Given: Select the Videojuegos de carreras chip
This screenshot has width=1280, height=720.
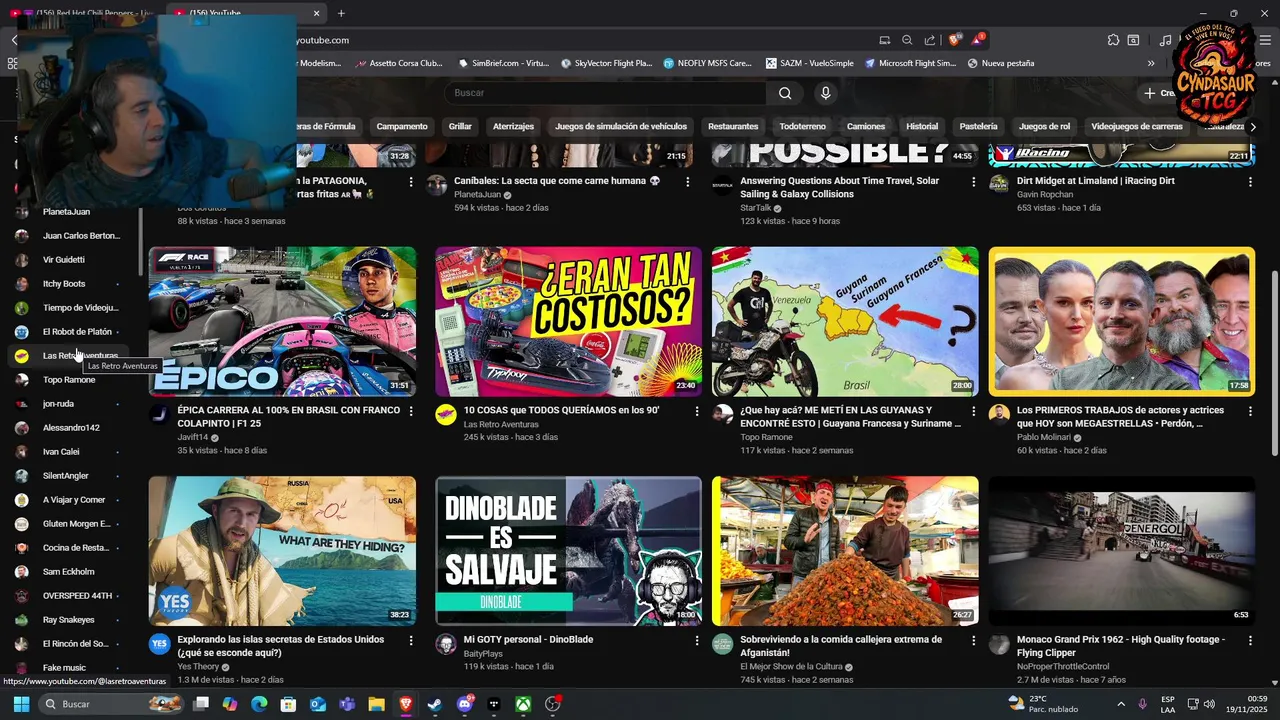Looking at the screenshot, I should (1137, 127).
